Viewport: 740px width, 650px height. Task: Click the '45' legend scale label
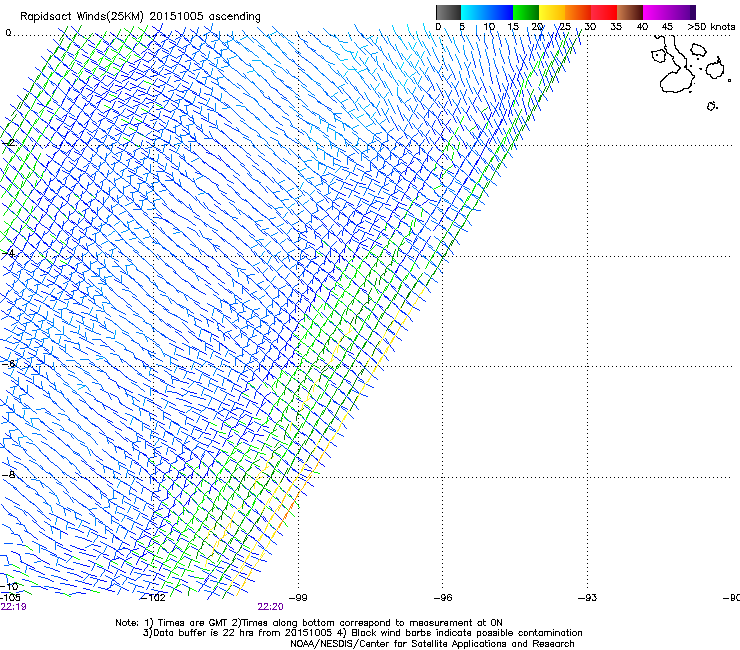(667, 27)
